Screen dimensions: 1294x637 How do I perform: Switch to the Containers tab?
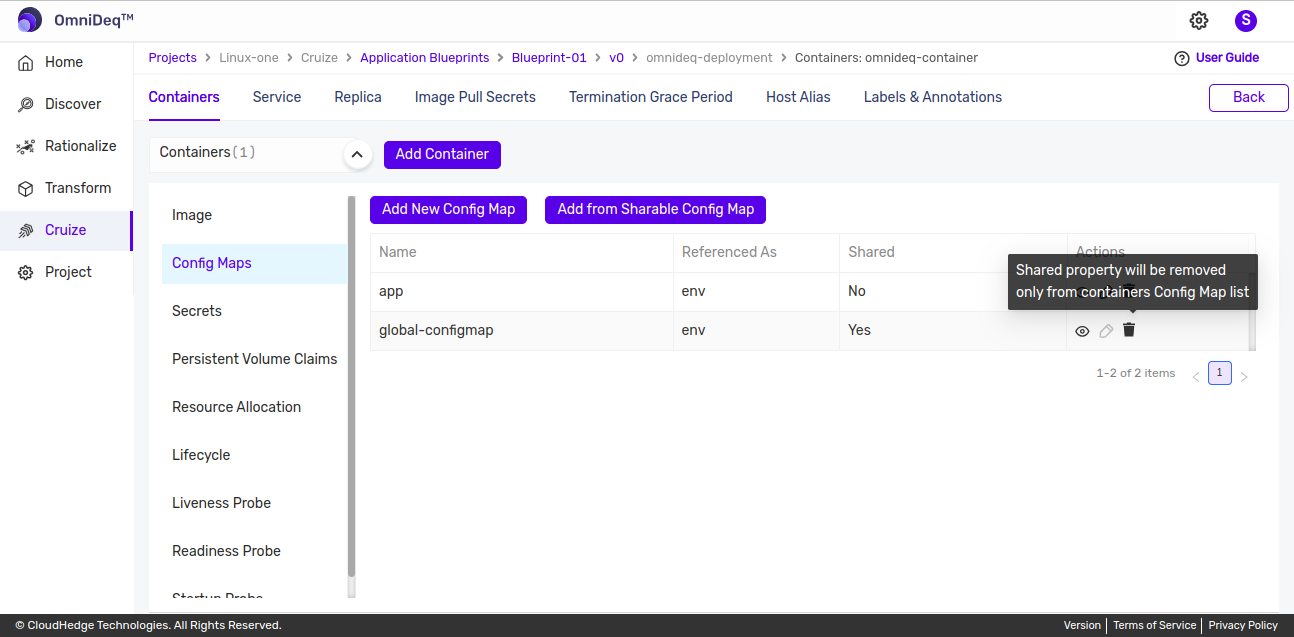(x=184, y=97)
